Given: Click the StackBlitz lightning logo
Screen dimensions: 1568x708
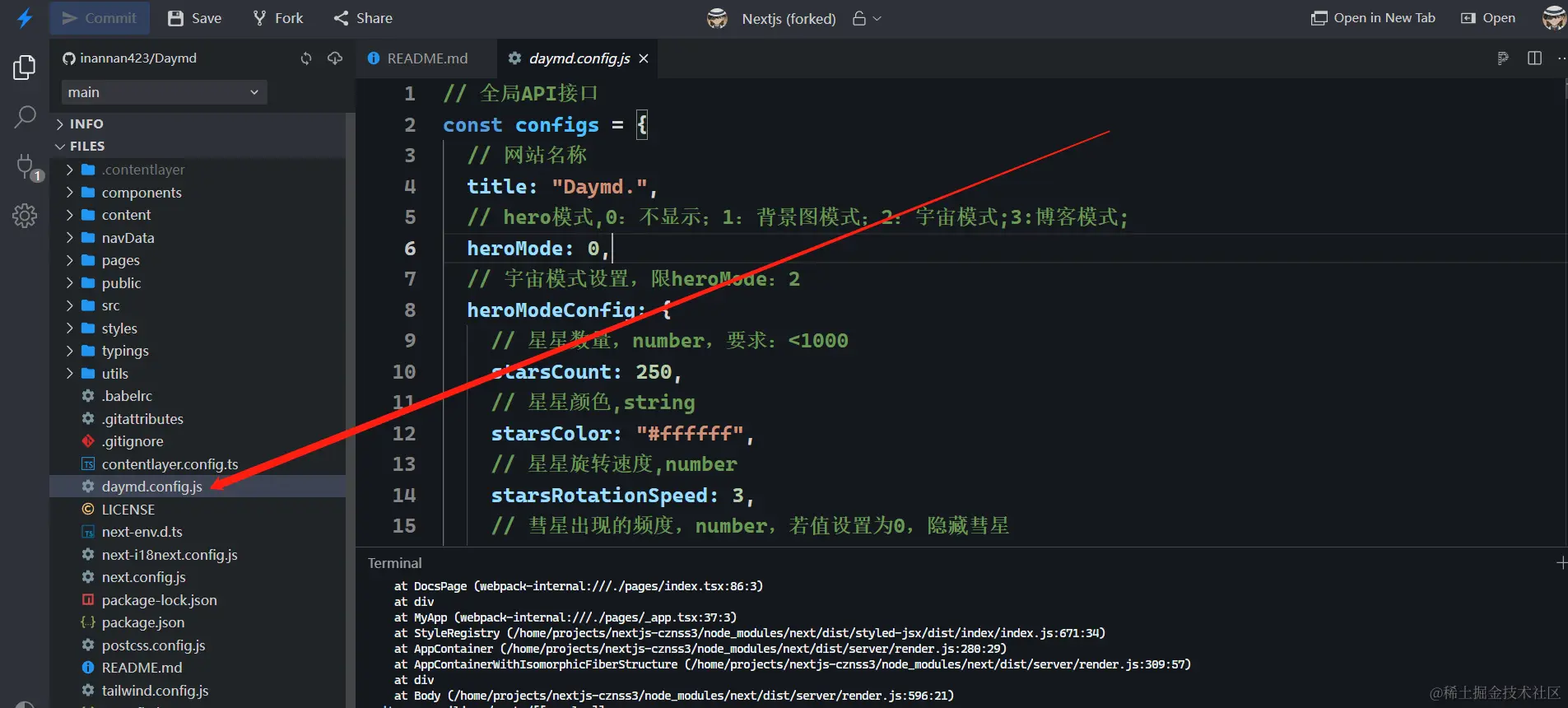Looking at the screenshot, I should click(25, 18).
